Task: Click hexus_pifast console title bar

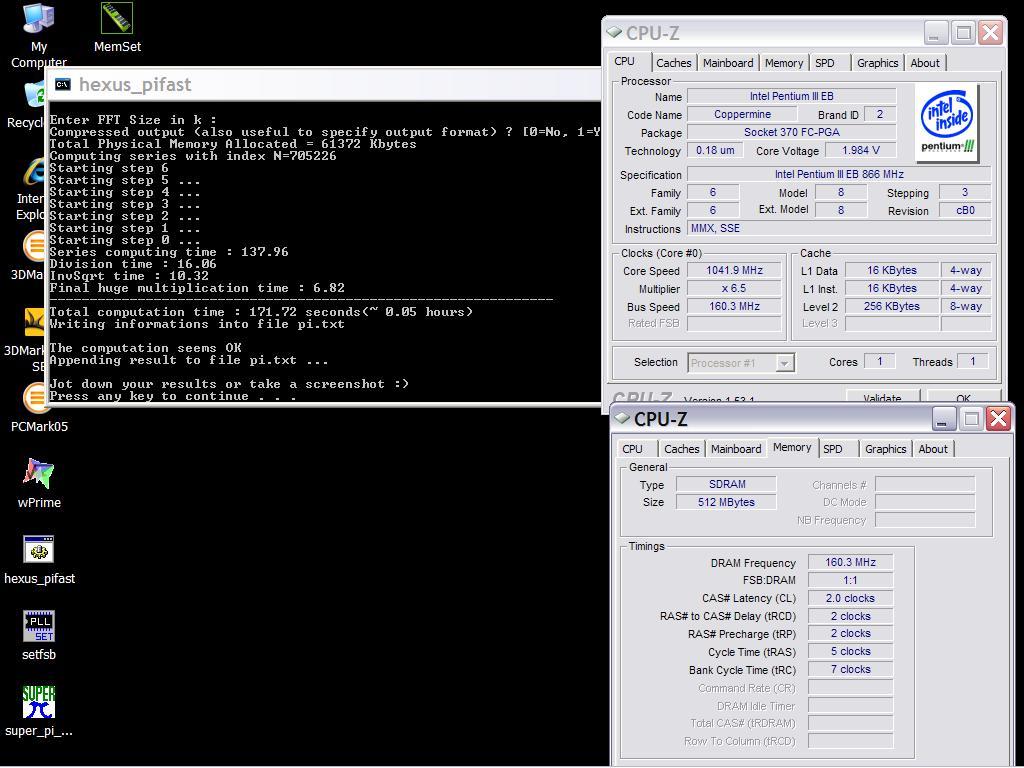Action: pos(325,84)
